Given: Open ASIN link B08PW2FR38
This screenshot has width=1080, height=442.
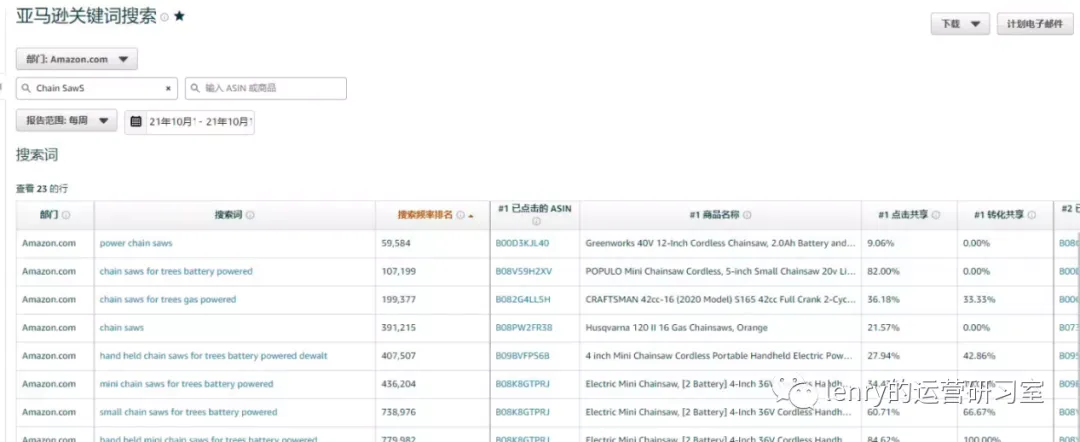Looking at the screenshot, I should pyautogui.click(x=524, y=328).
